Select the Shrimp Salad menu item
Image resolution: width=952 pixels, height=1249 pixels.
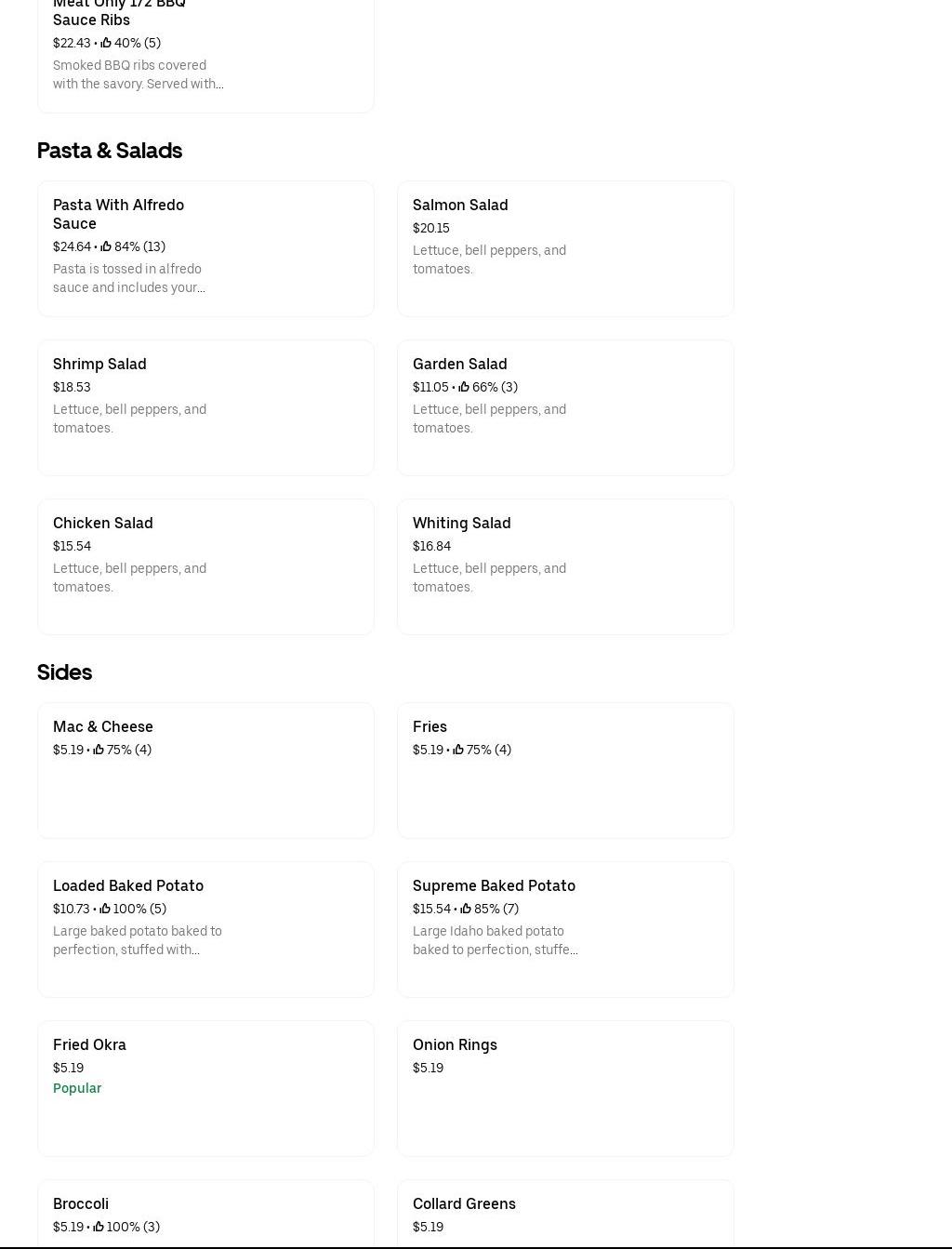205,407
